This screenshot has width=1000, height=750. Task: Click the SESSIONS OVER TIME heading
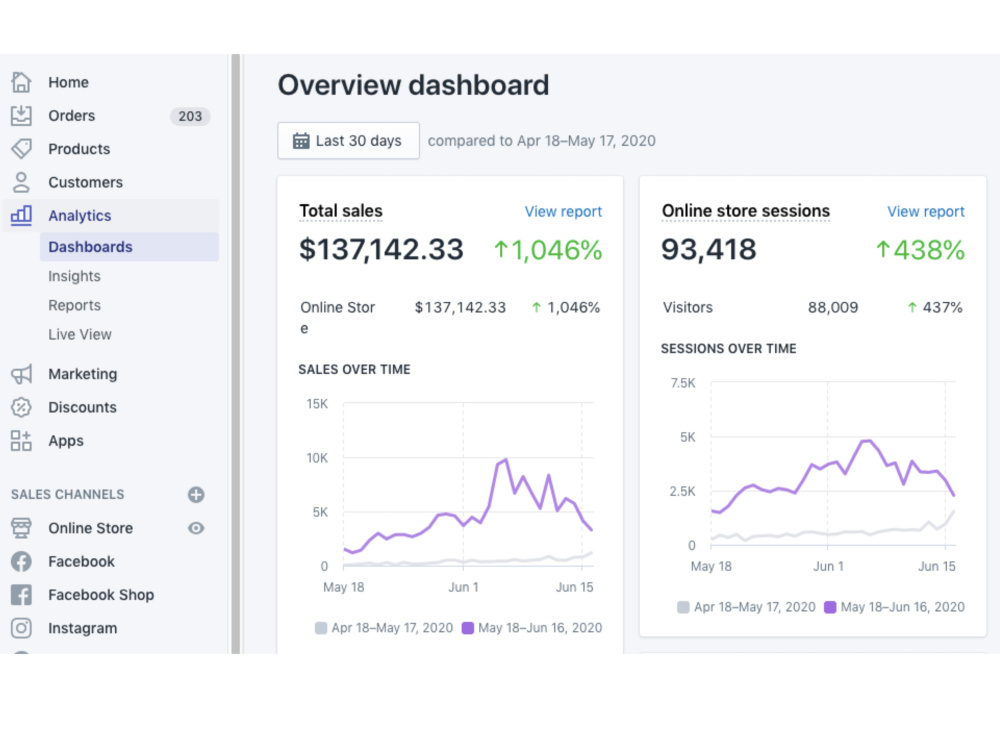click(728, 349)
